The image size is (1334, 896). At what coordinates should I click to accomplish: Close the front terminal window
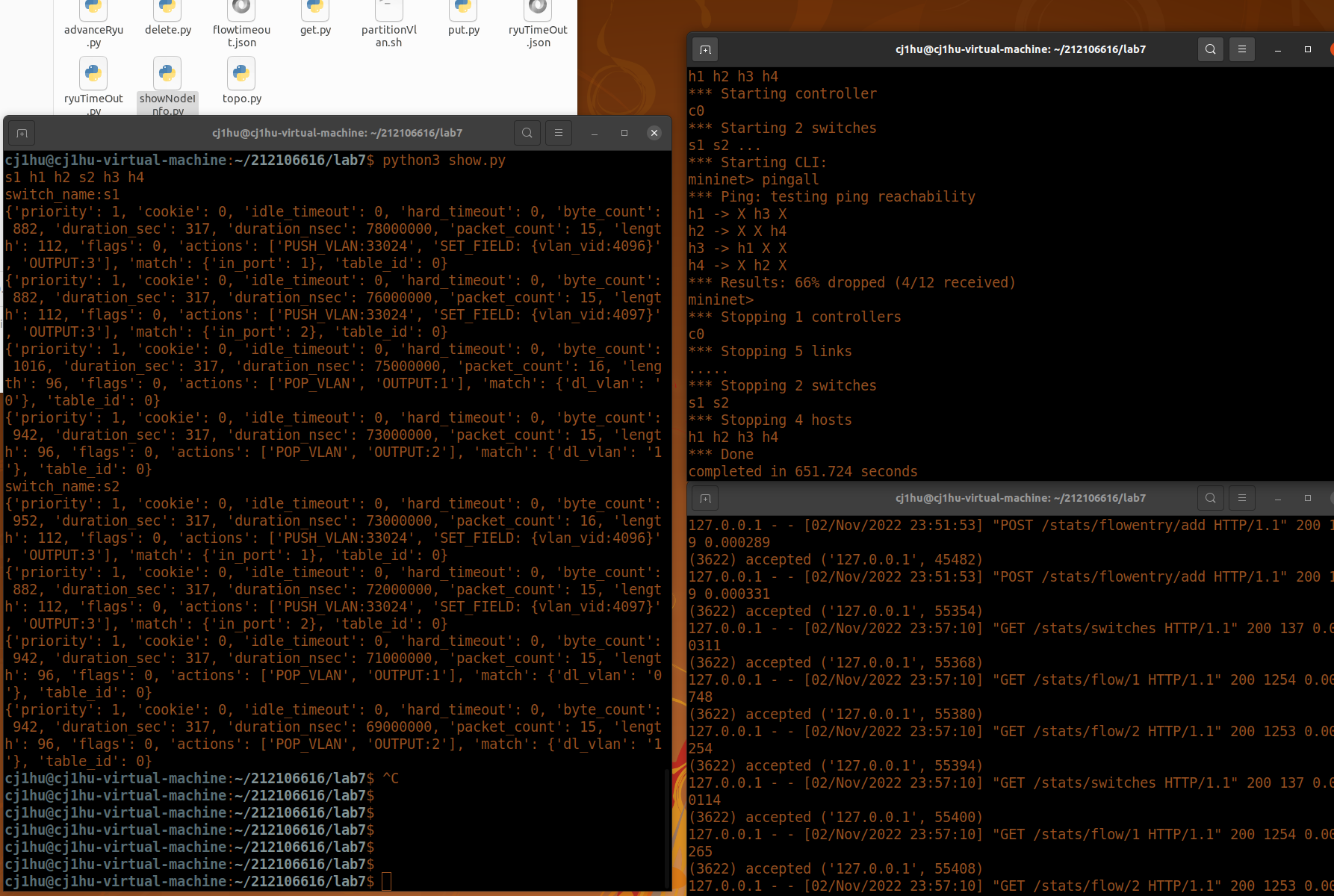click(x=654, y=133)
